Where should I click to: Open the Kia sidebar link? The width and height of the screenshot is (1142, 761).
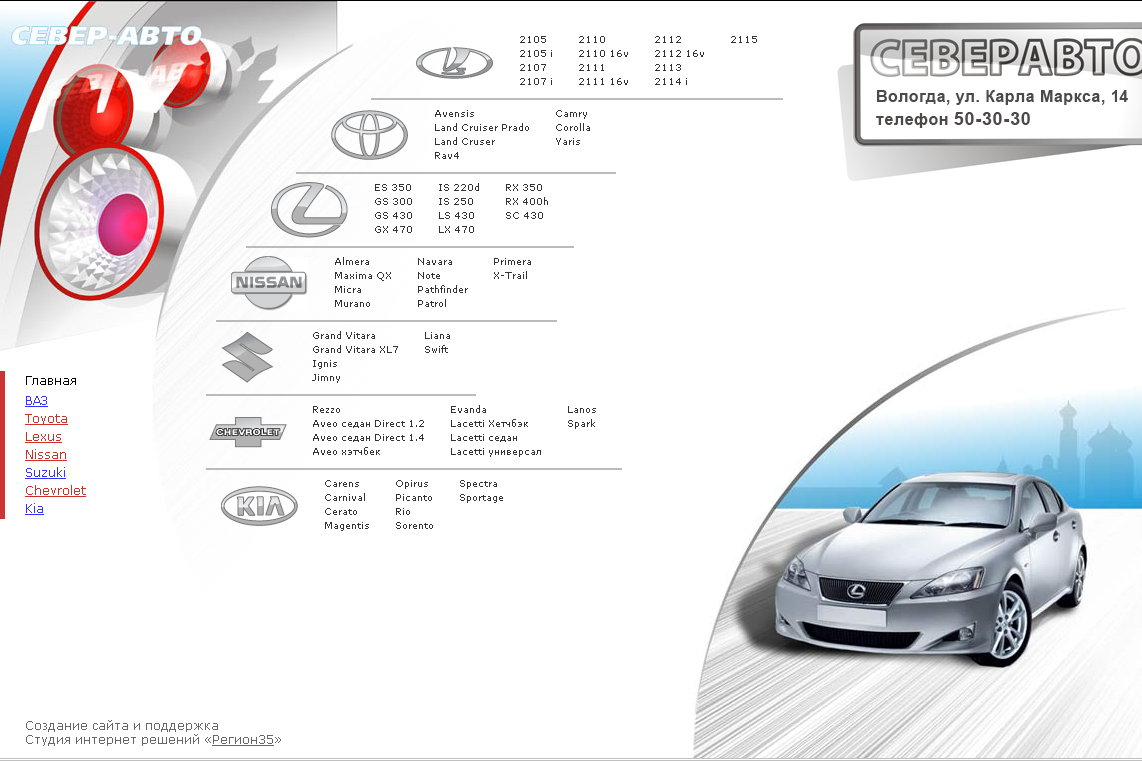point(34,508)
